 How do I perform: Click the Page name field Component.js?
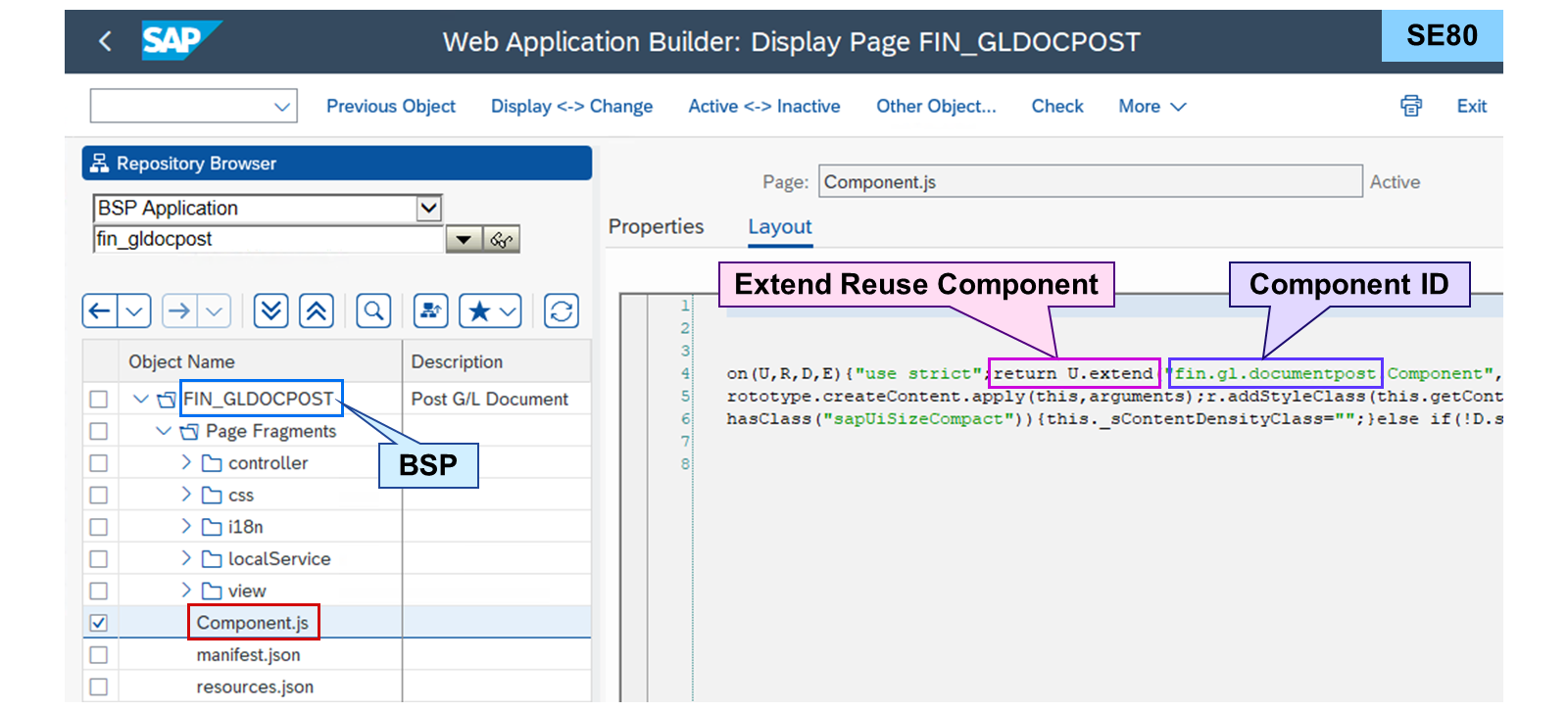coord(1091,181)
